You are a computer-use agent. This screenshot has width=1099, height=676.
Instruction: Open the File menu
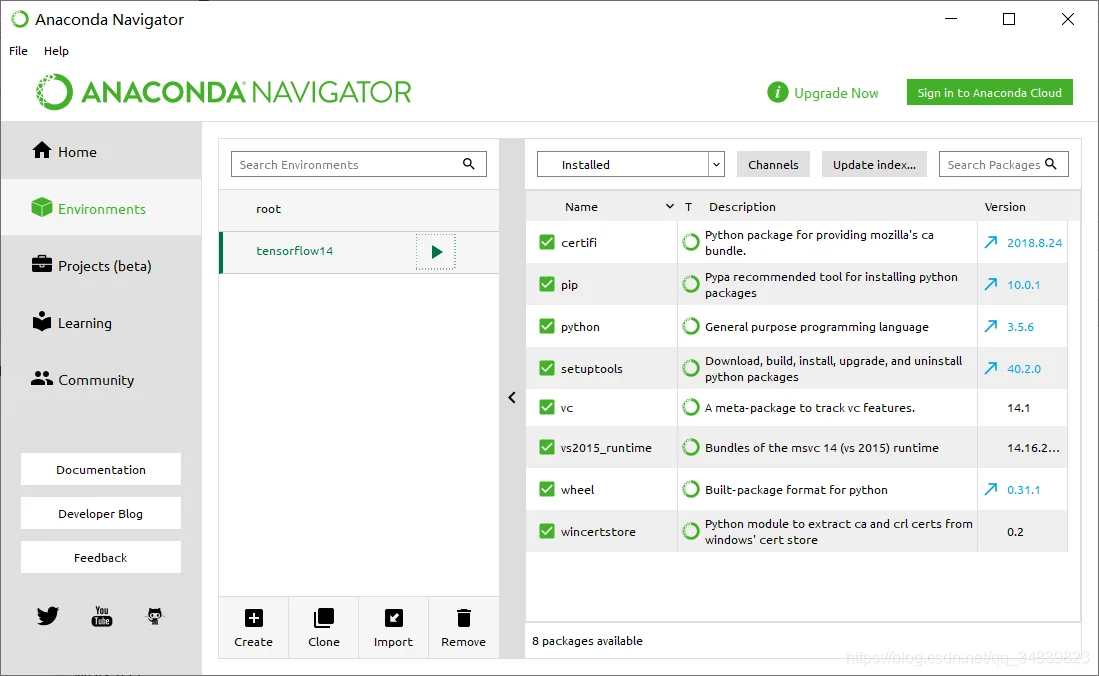point(18,50)
